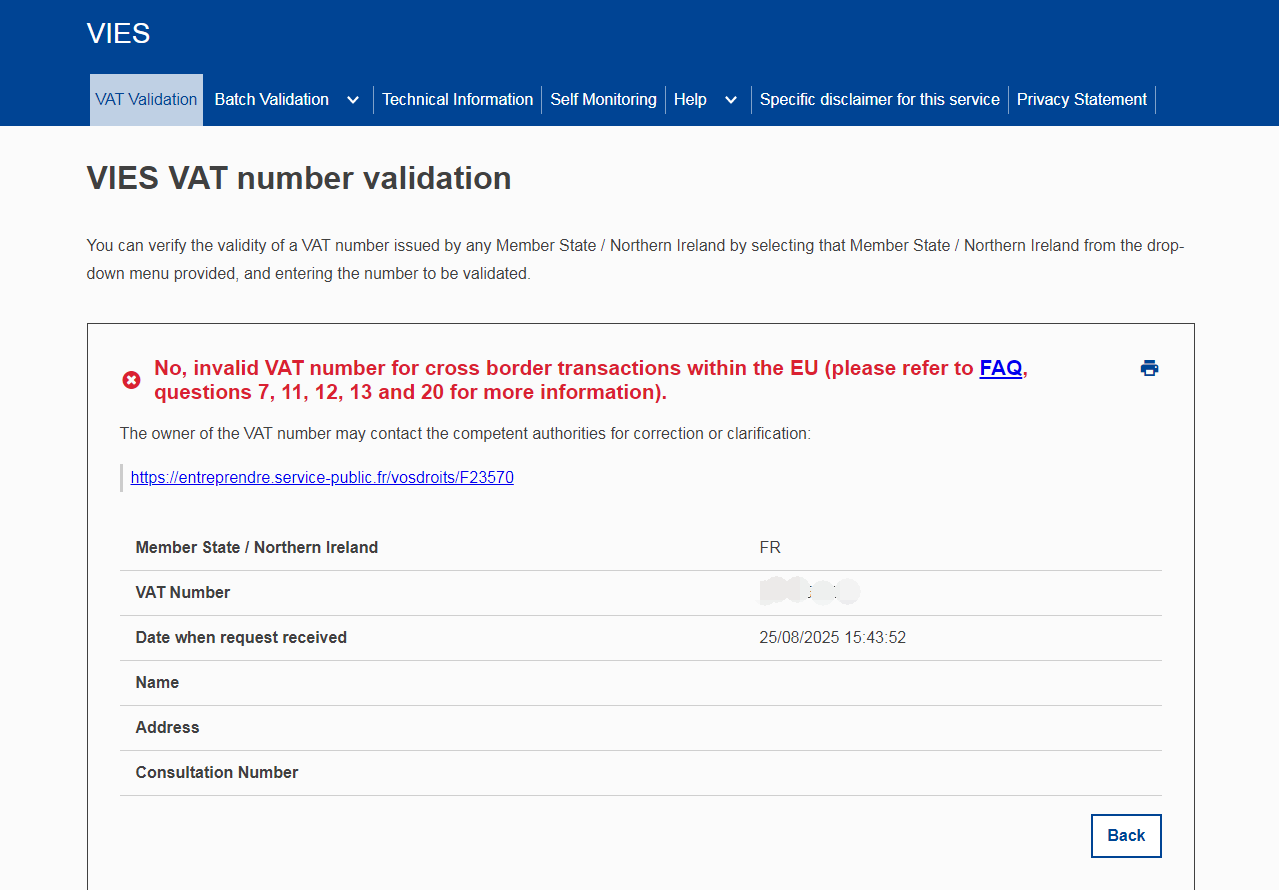Open the entreprendre.service-public.fr link

[322, 478]
